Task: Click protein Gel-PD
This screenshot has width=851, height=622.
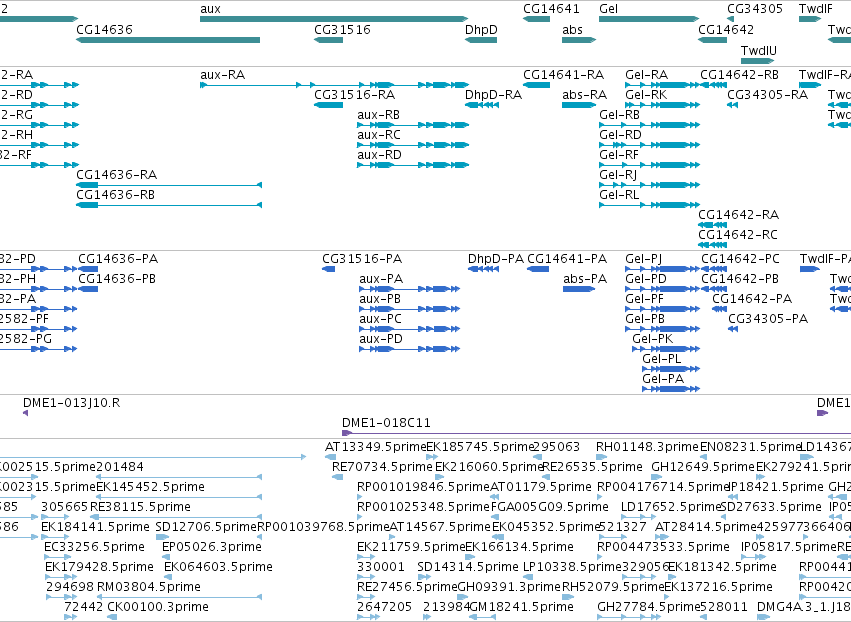Action: (646, 279)
